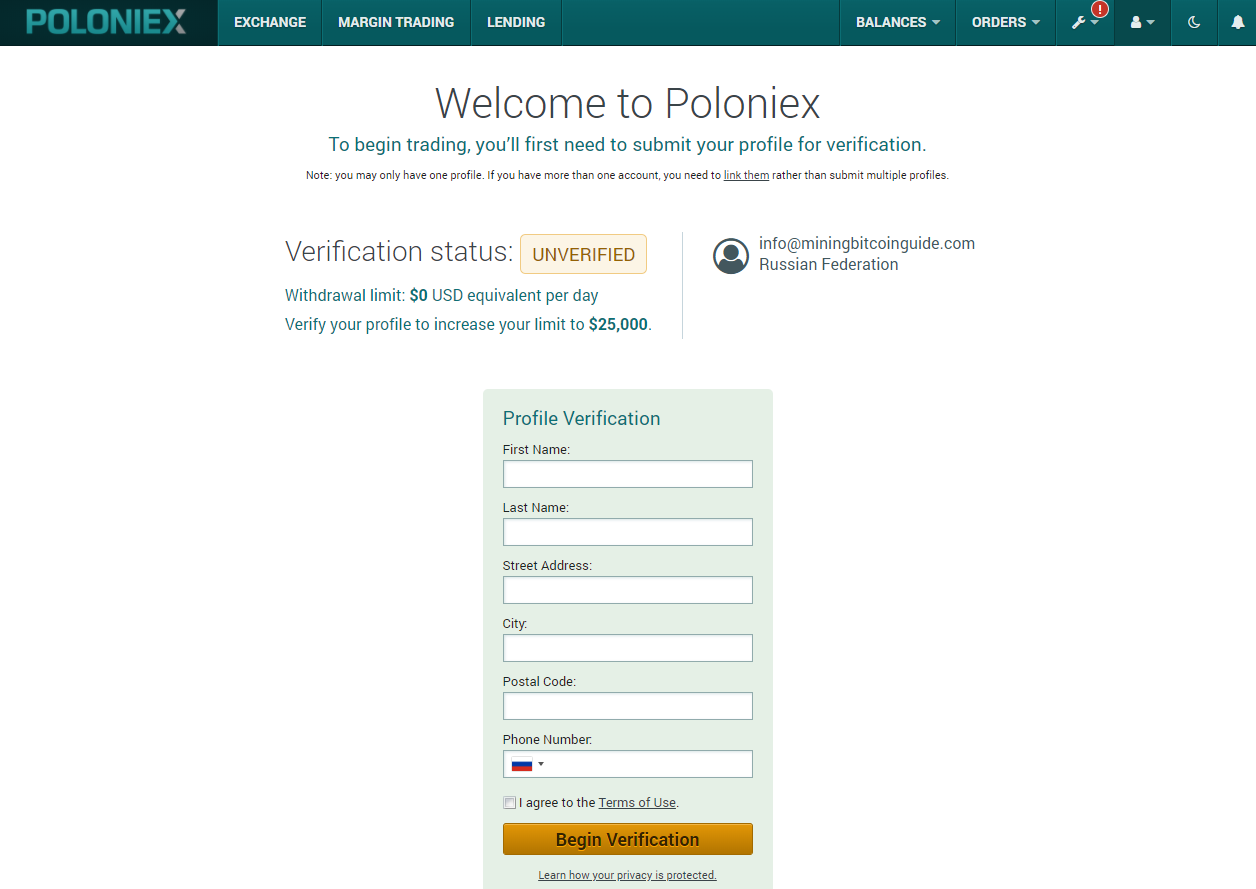Click the First Name input field
Viewport: 1256px width, 889px height.
(628, 474)
